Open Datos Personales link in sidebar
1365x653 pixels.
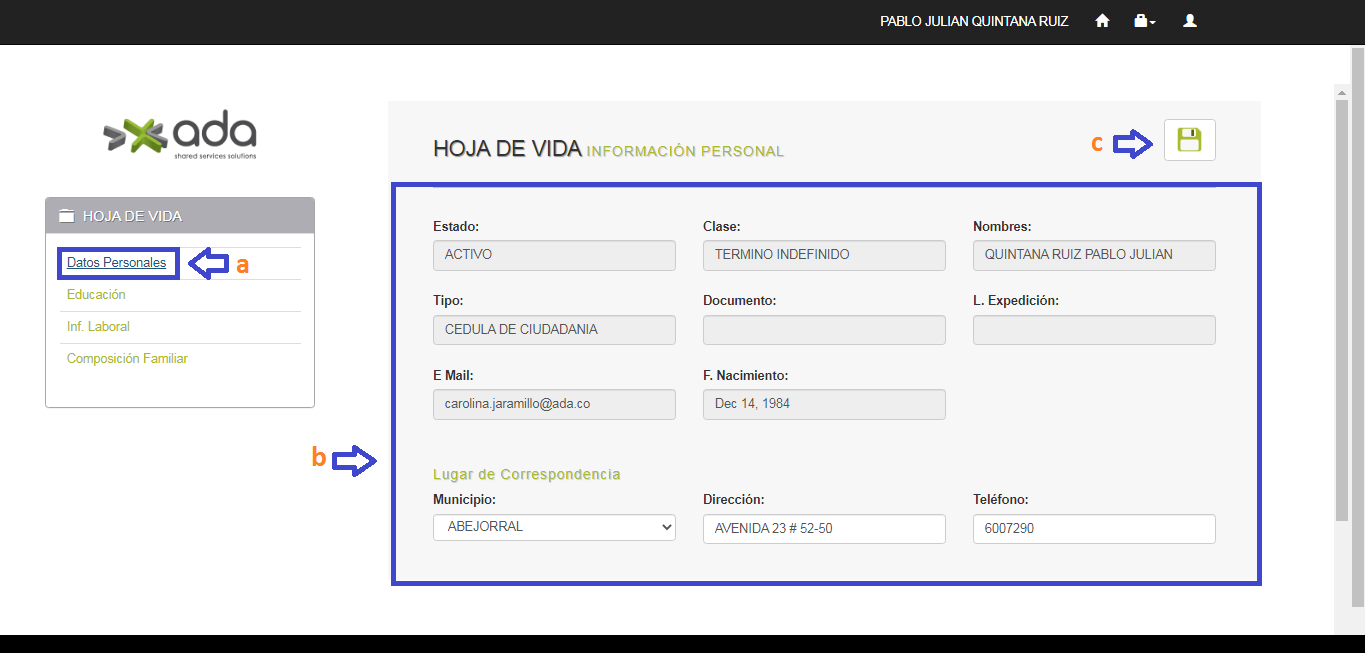click(x=116, y=263)
